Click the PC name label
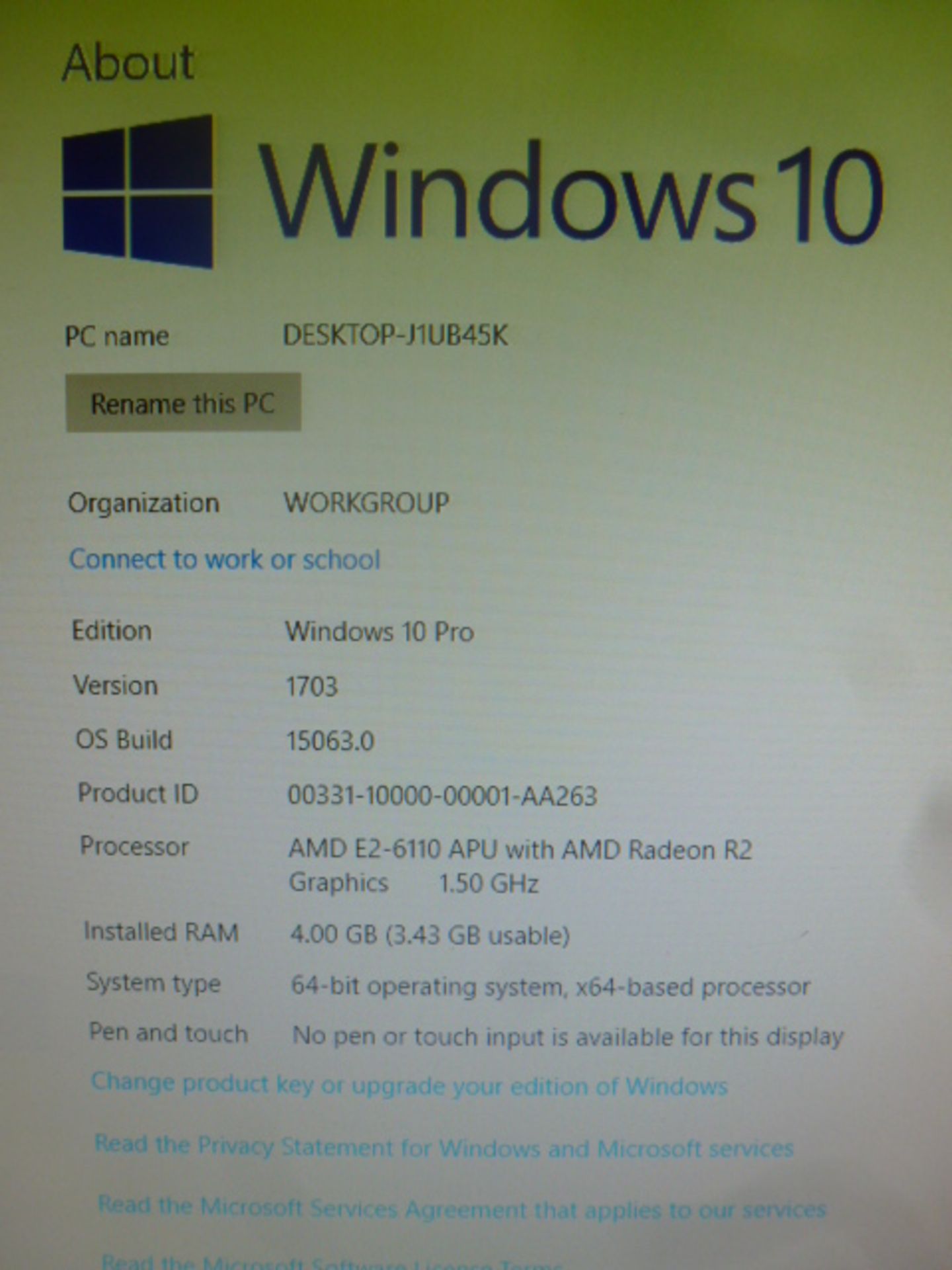Screen dimensions: 952x1270 coord(116,337)
